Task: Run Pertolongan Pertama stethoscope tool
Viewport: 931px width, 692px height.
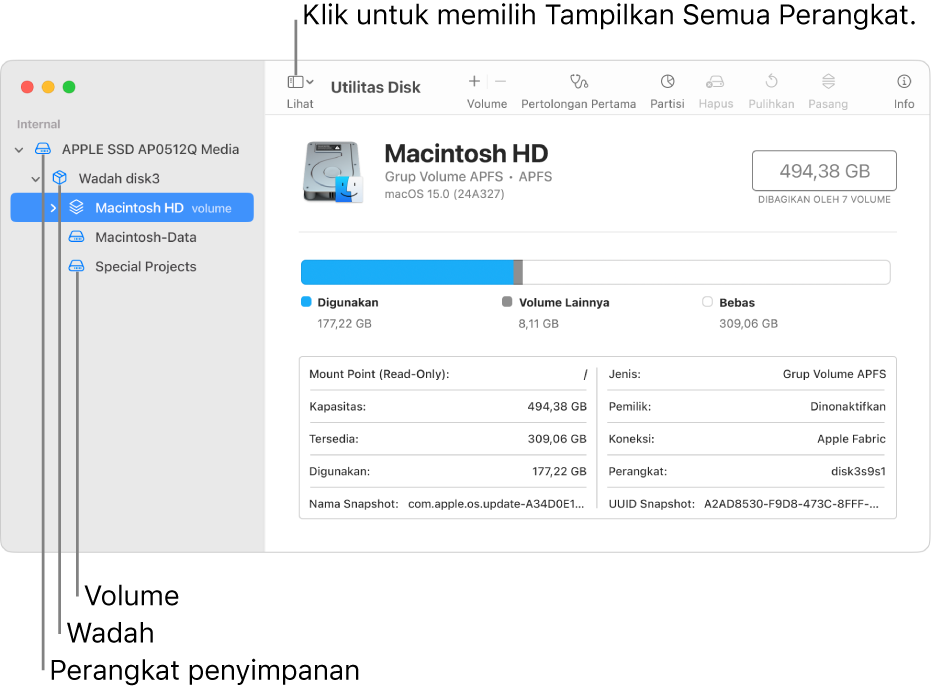Action: (579, 81)
